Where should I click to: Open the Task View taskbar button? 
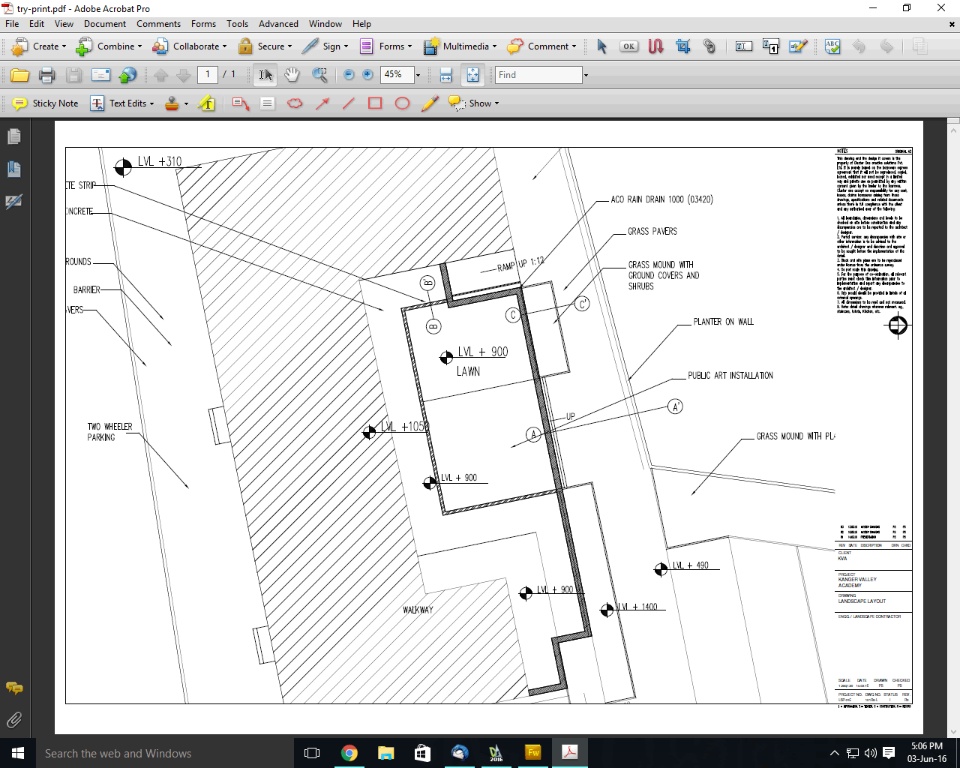312,753
